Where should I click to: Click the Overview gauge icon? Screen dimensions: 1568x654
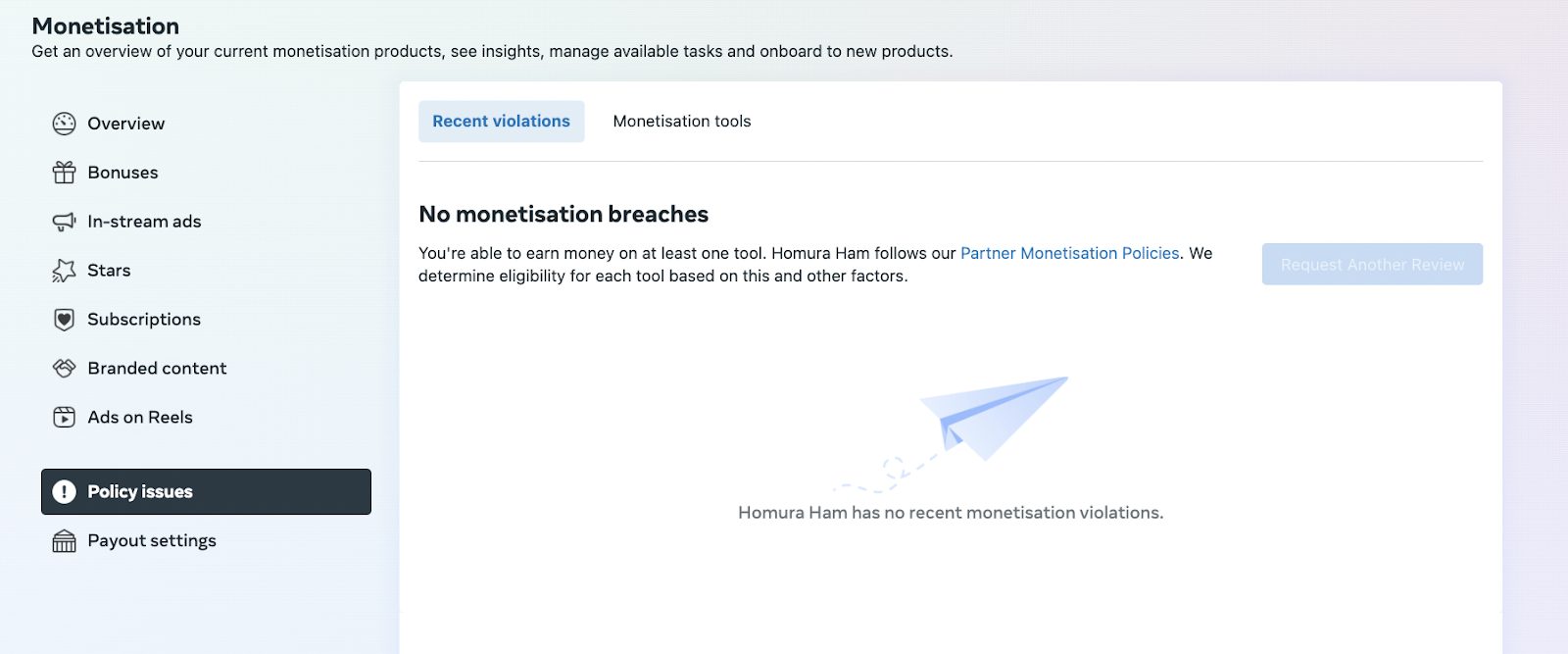pyautogui.click(x=64, y=124)
